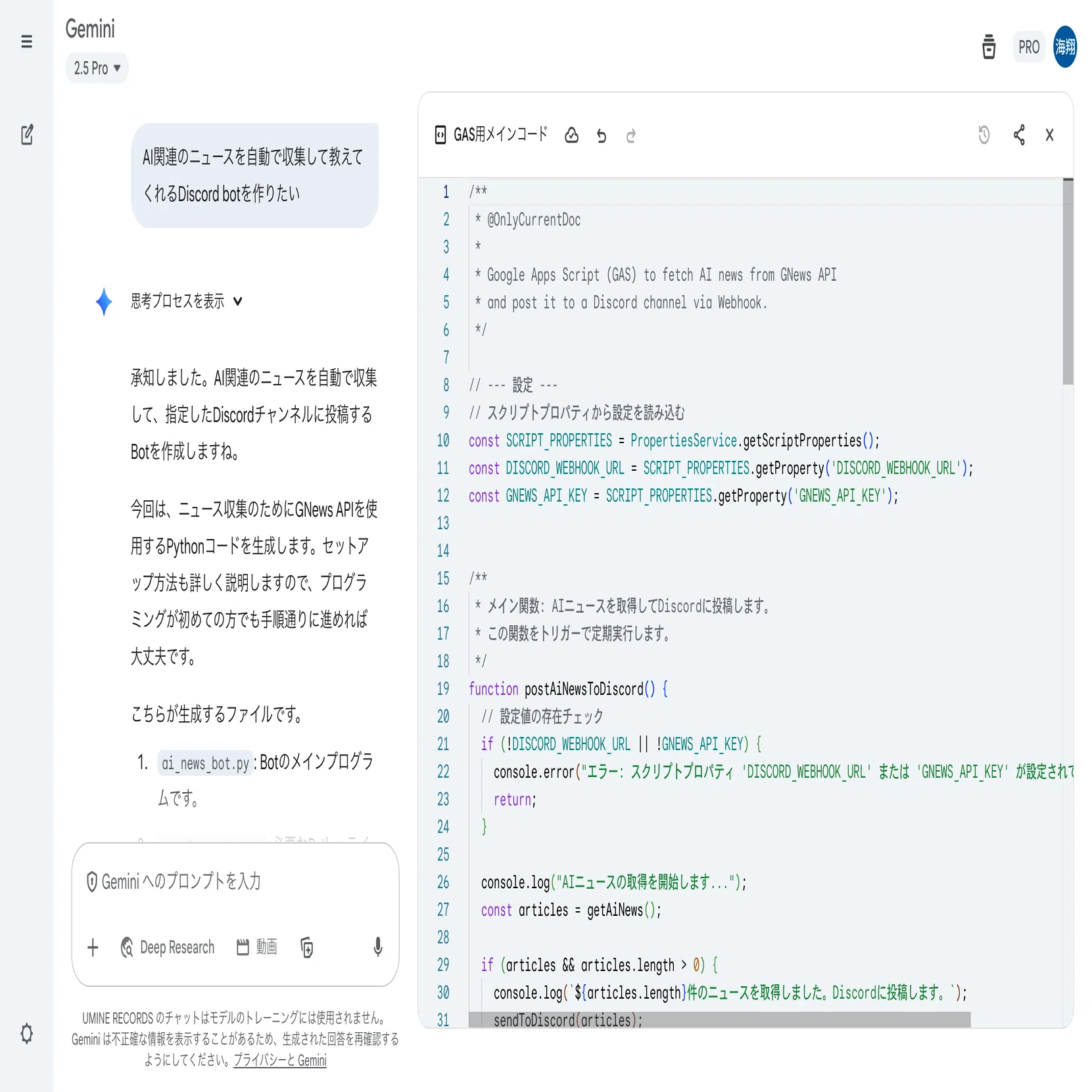The image size is (1092, 1092).
Task: Click line number 19 in editor
Action: 443,689
